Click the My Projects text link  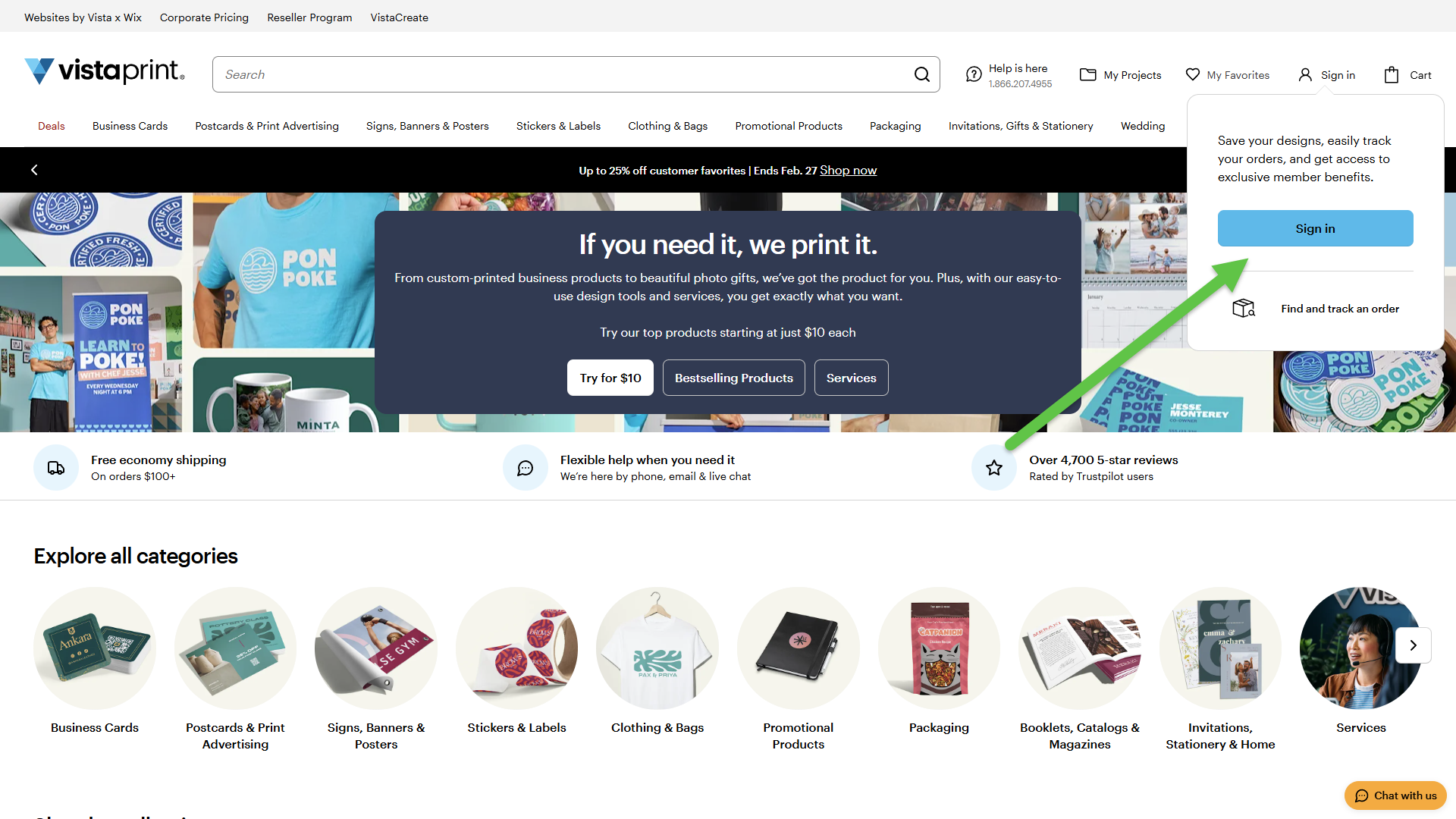coord(1132,75)
